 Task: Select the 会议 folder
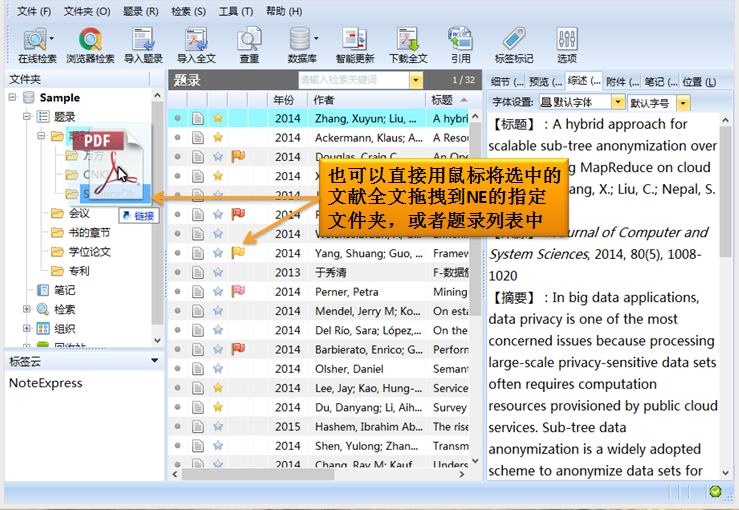[79, 213]
